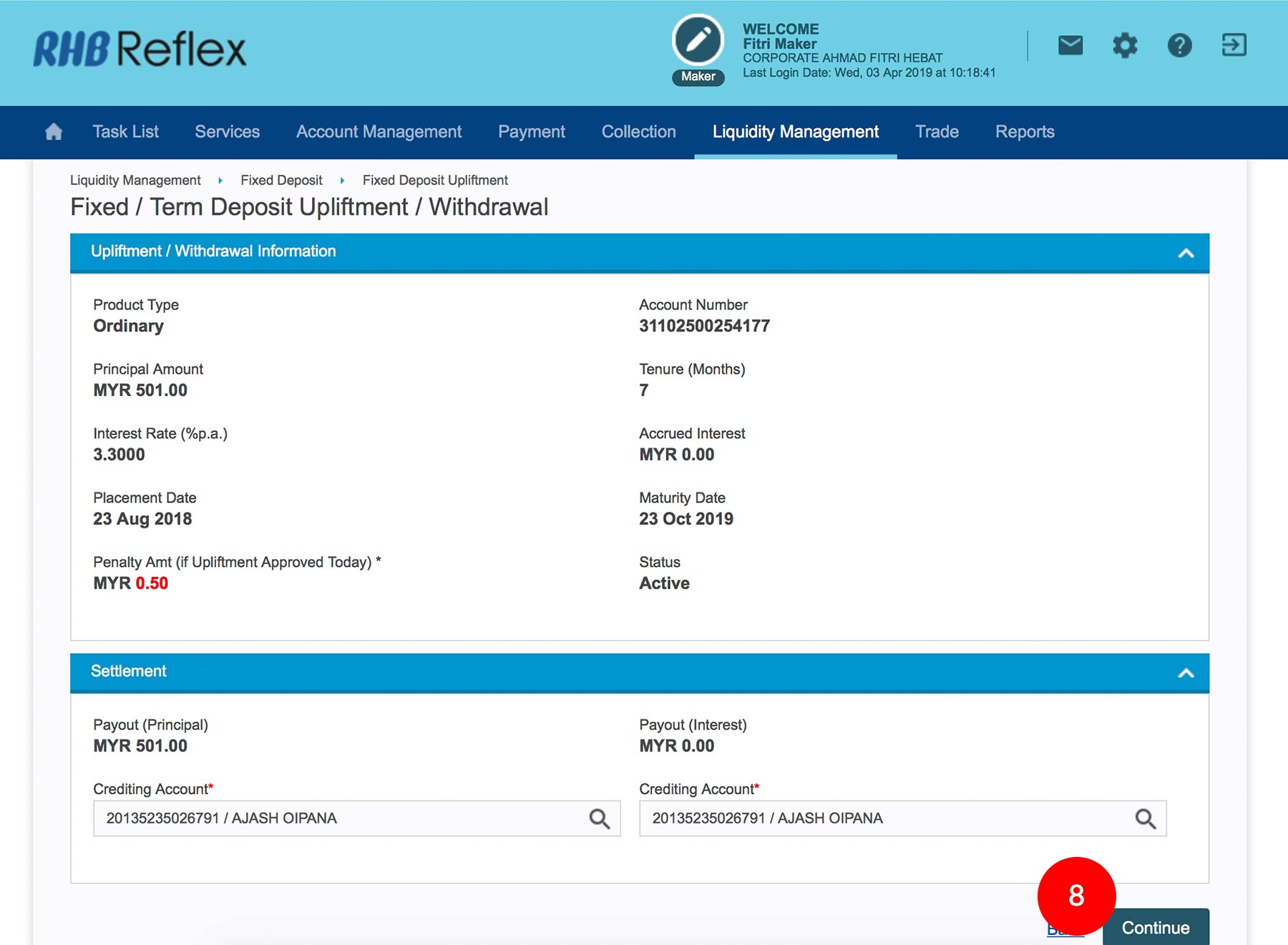Log out using the exit icon
Viewport: 1288px width, 945px height.
tap(1234, 45)
